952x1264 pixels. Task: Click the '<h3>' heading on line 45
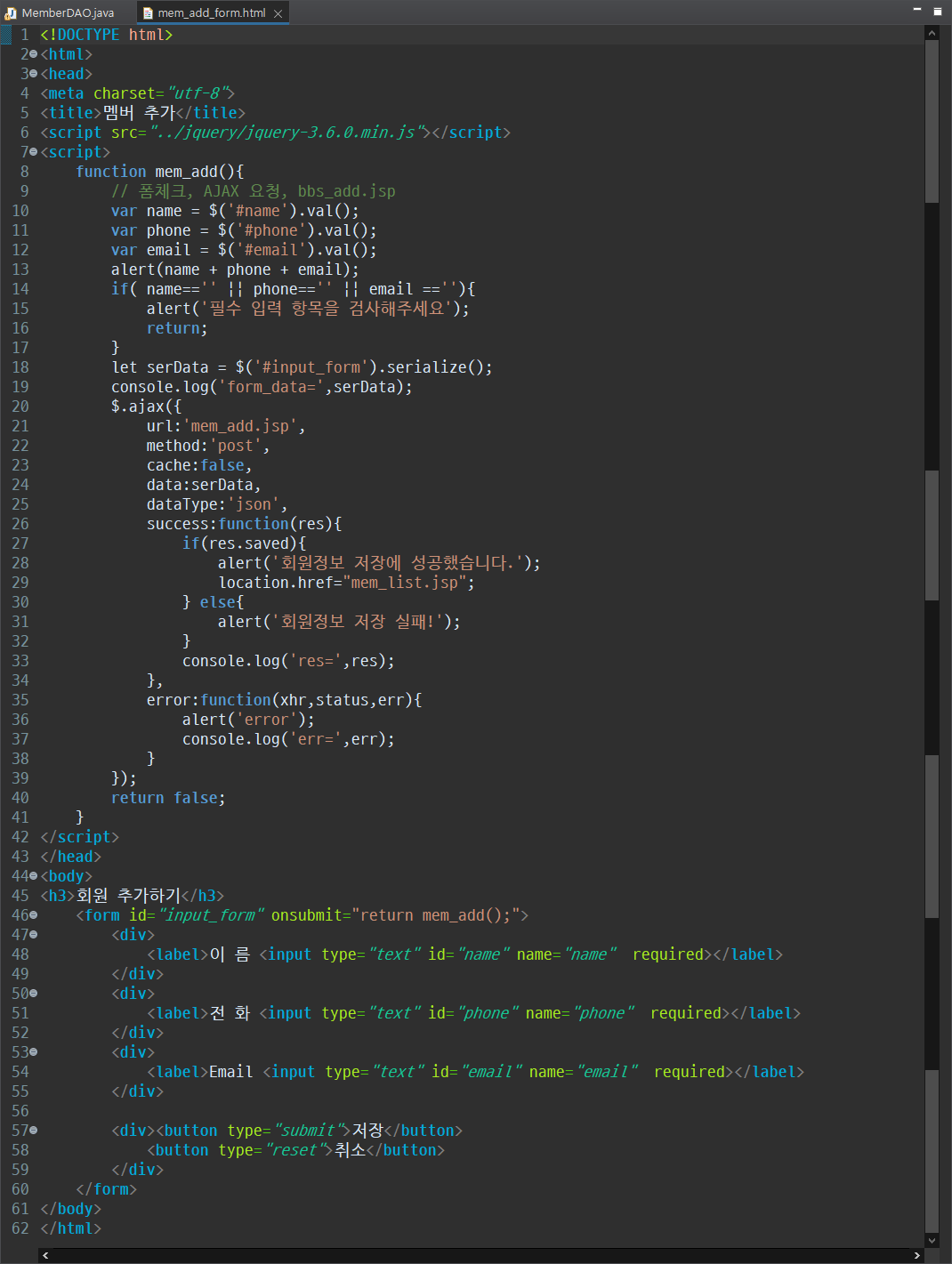coord(132,896)
